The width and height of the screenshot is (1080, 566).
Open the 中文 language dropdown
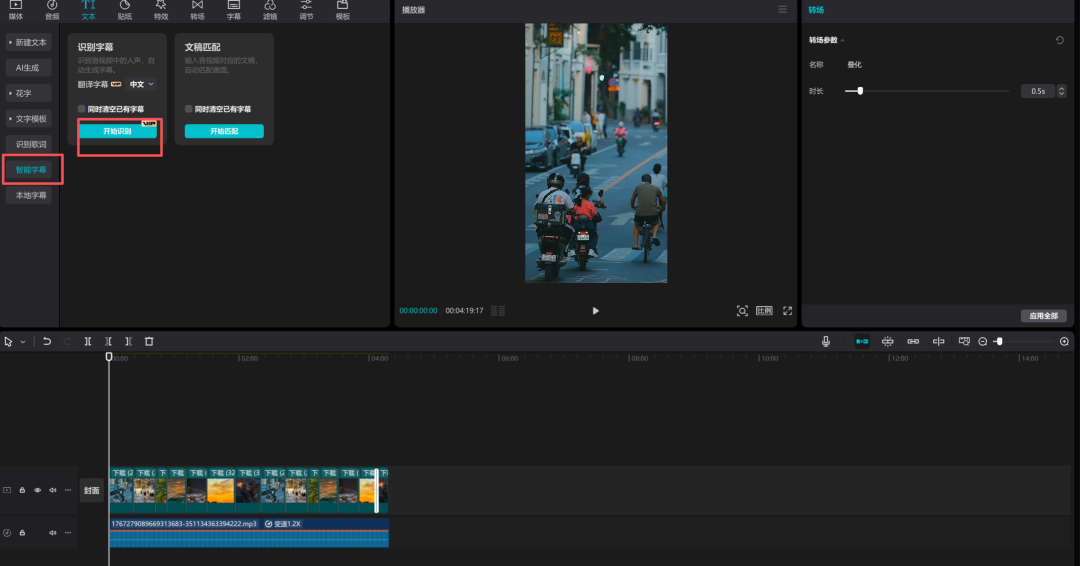click(142, 84)
